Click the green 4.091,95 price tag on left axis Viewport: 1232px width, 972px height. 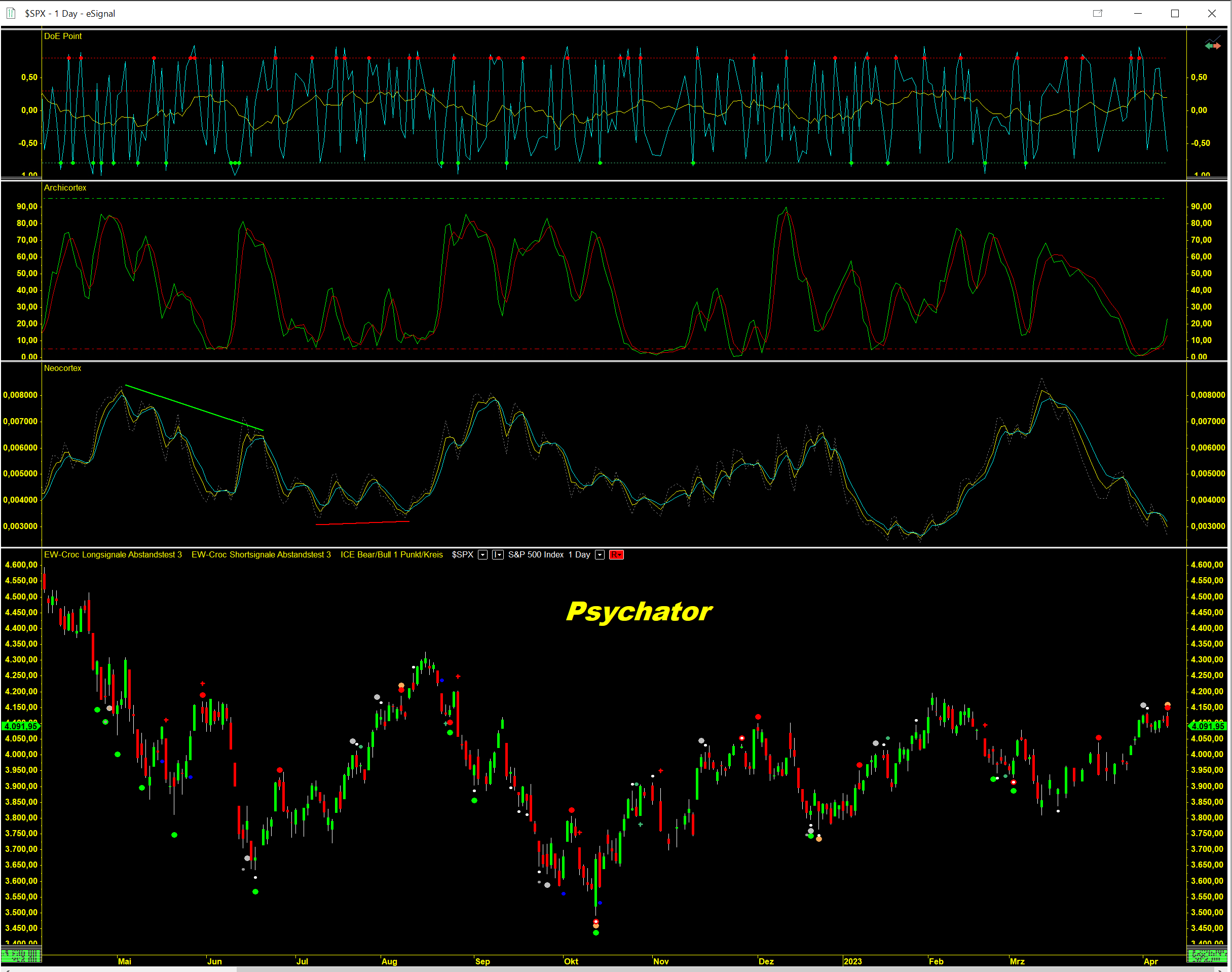coord(21,726)
